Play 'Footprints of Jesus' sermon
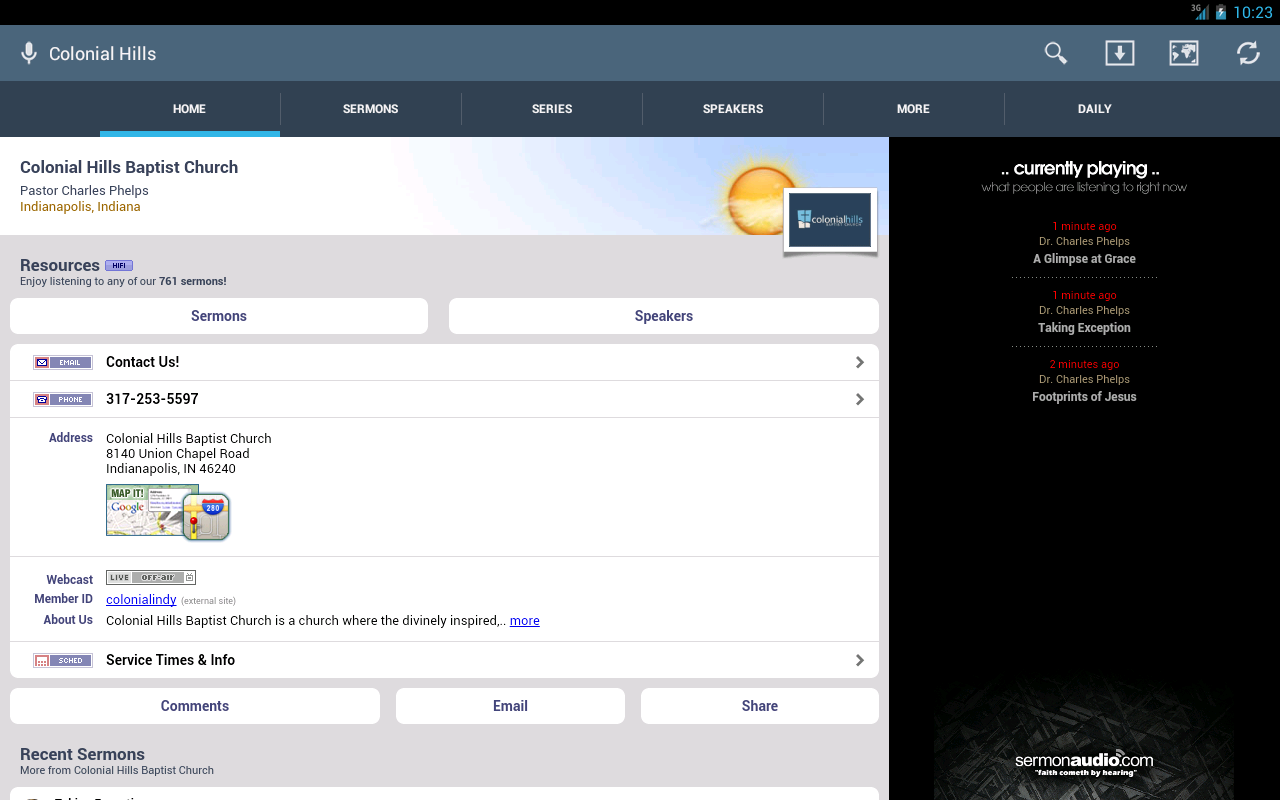Viewport: 1280px width, 800px height. (1084, 397)
